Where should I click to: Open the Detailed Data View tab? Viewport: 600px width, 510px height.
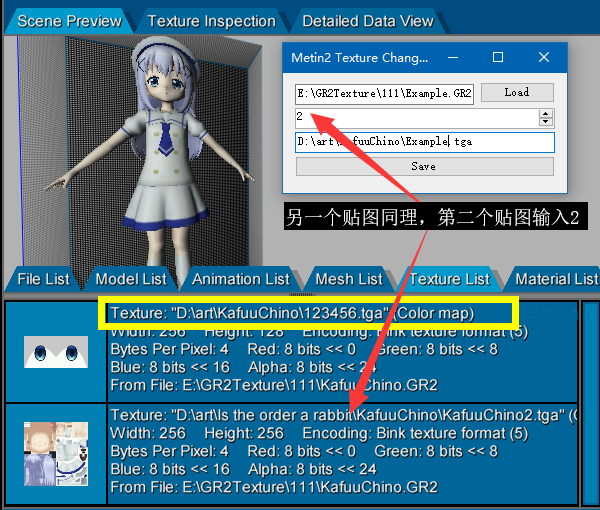point(368,21)
